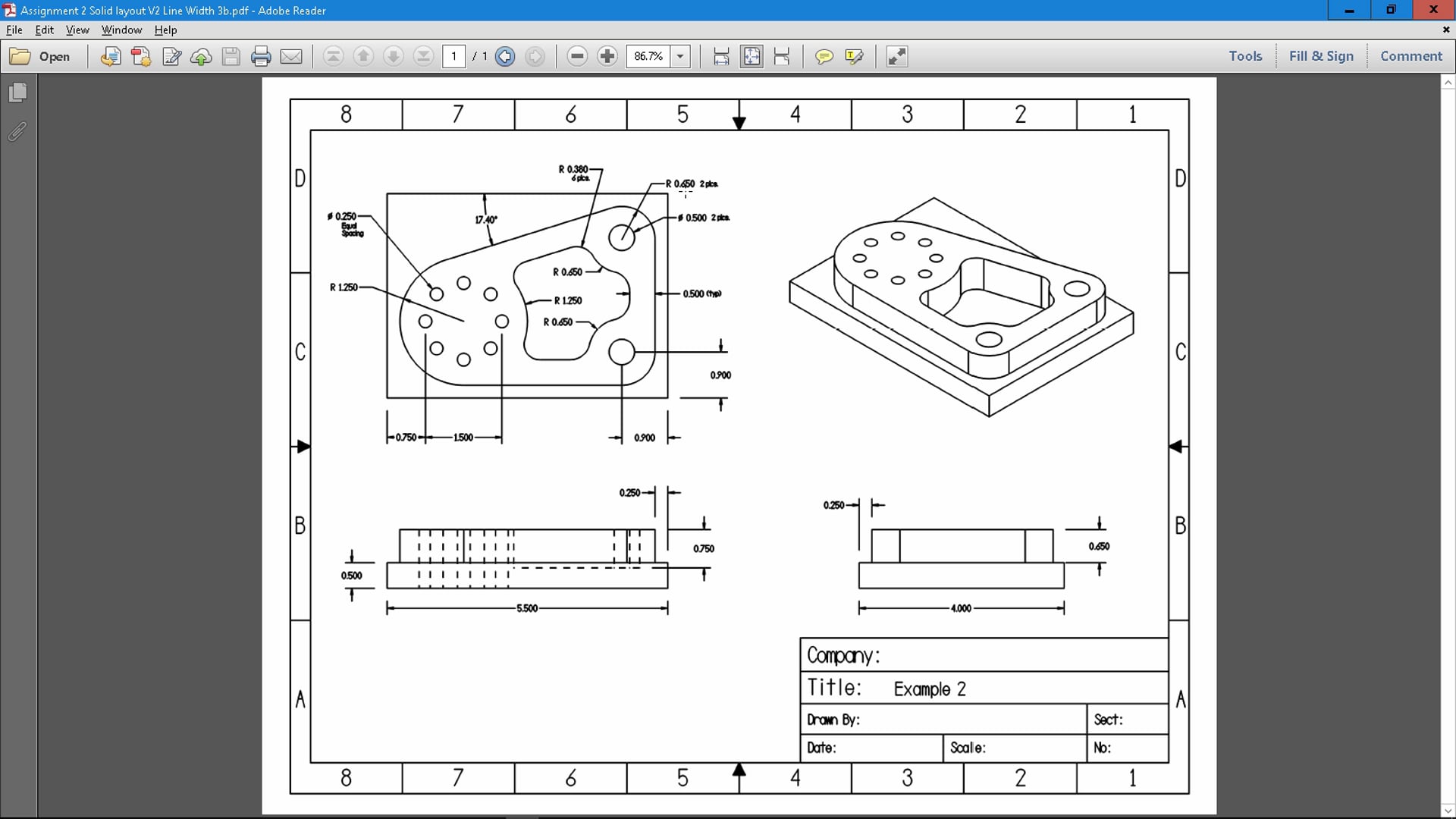Click the 'Drawn By:' label
Viewport: 1456px width, 819px height.
[833, 720]
